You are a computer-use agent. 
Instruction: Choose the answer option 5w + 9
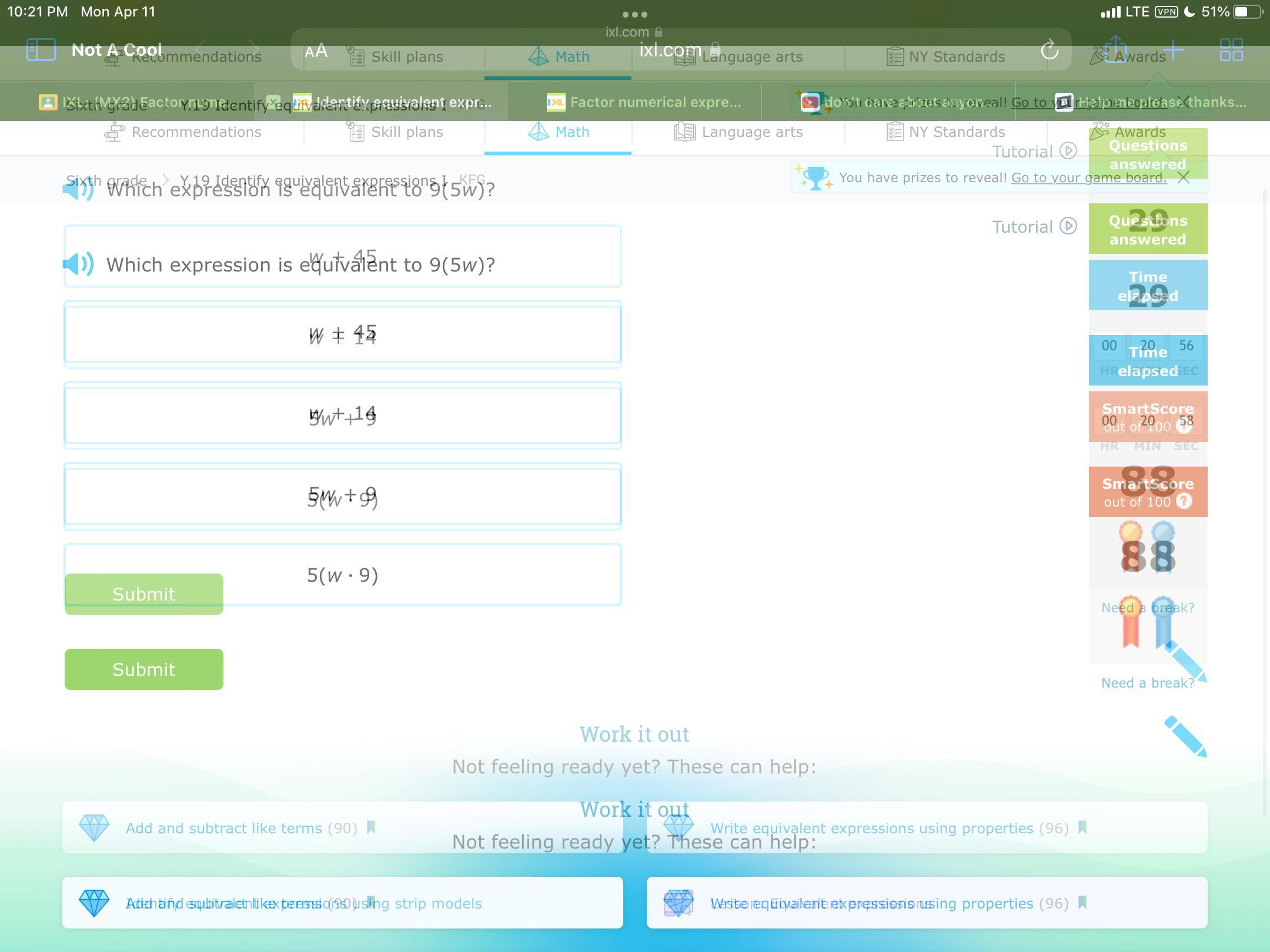tap(342, 494)
